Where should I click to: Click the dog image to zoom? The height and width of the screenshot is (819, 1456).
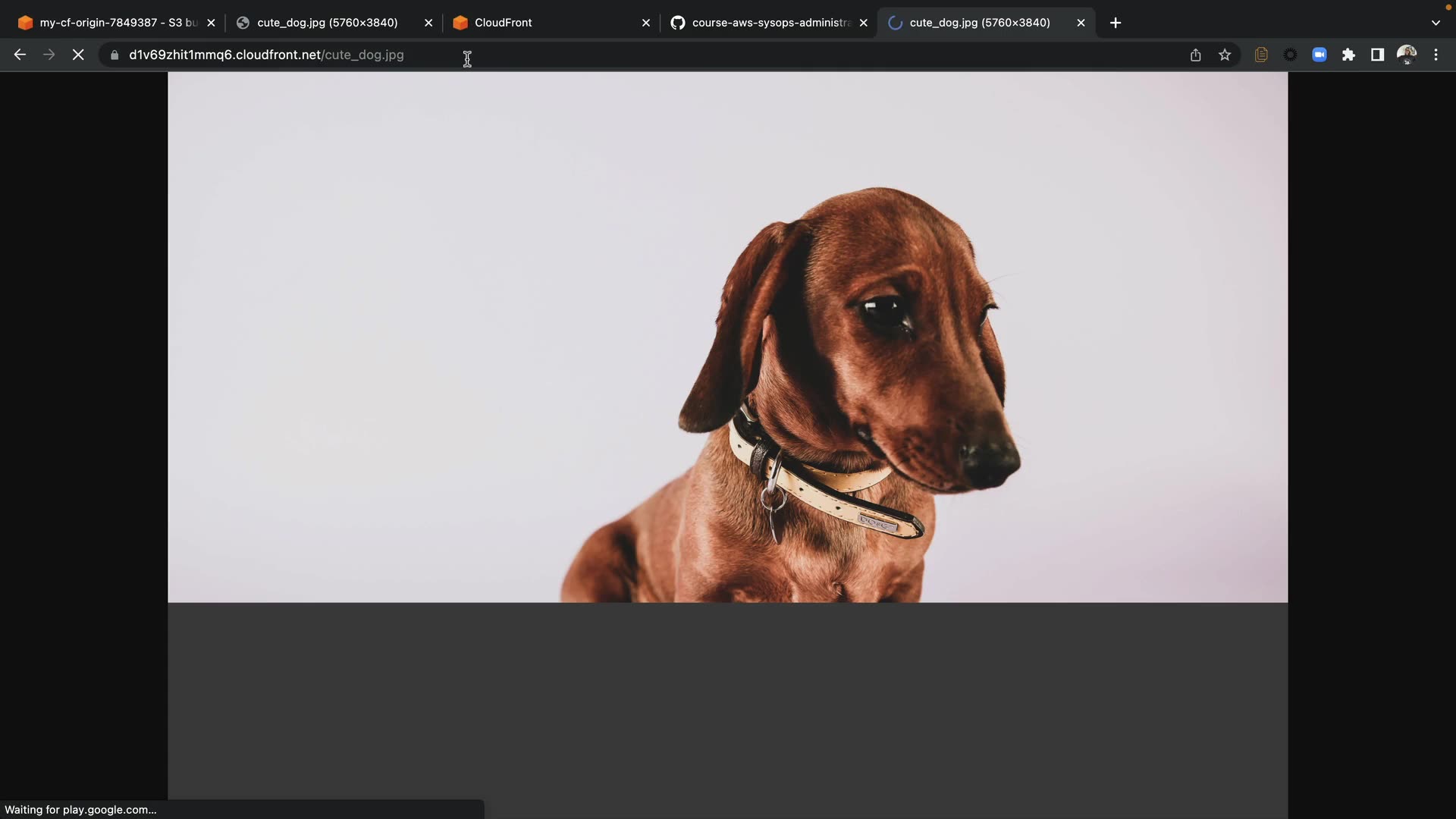pos(727,337)
